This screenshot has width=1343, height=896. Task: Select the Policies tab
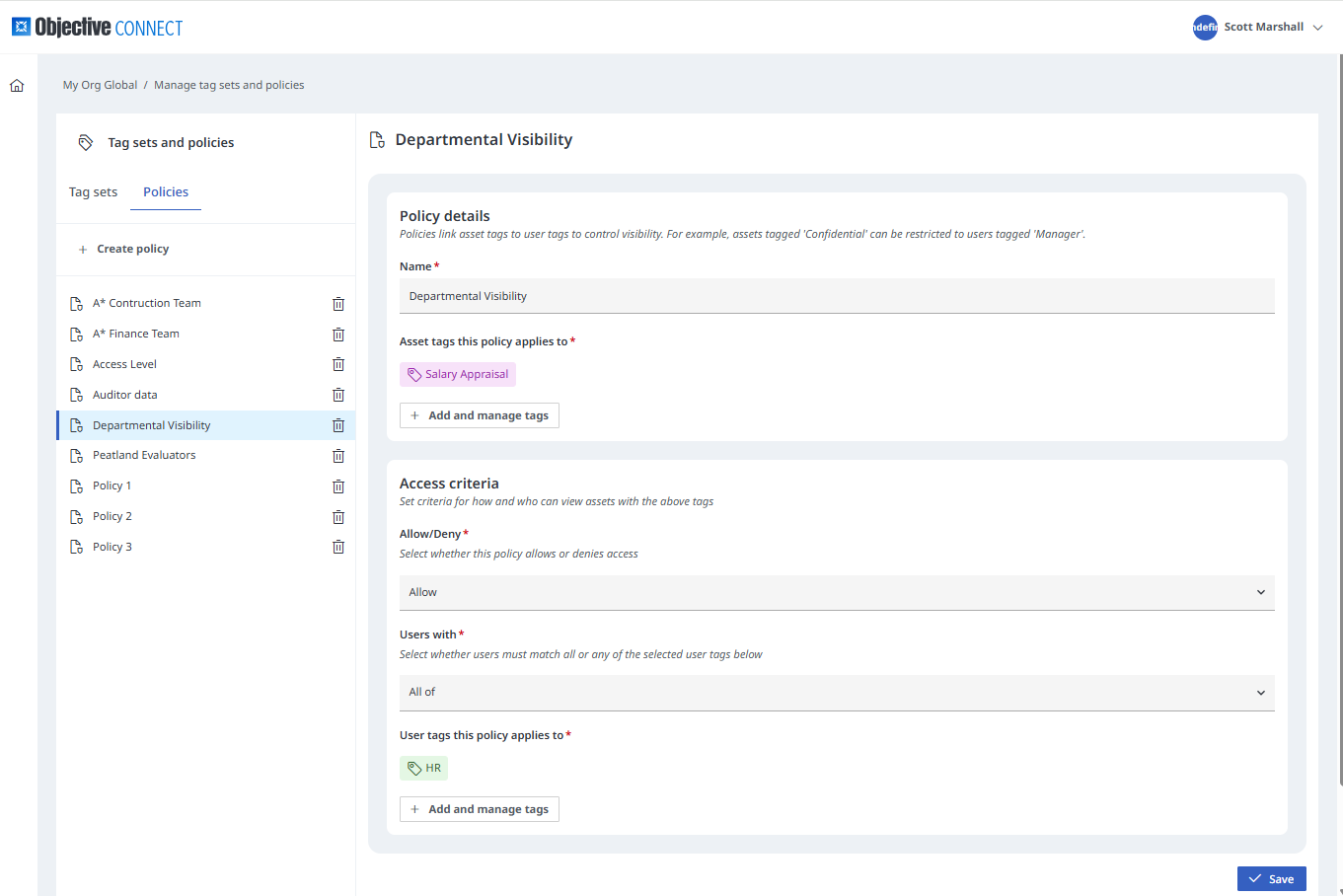tap(166, 192)
